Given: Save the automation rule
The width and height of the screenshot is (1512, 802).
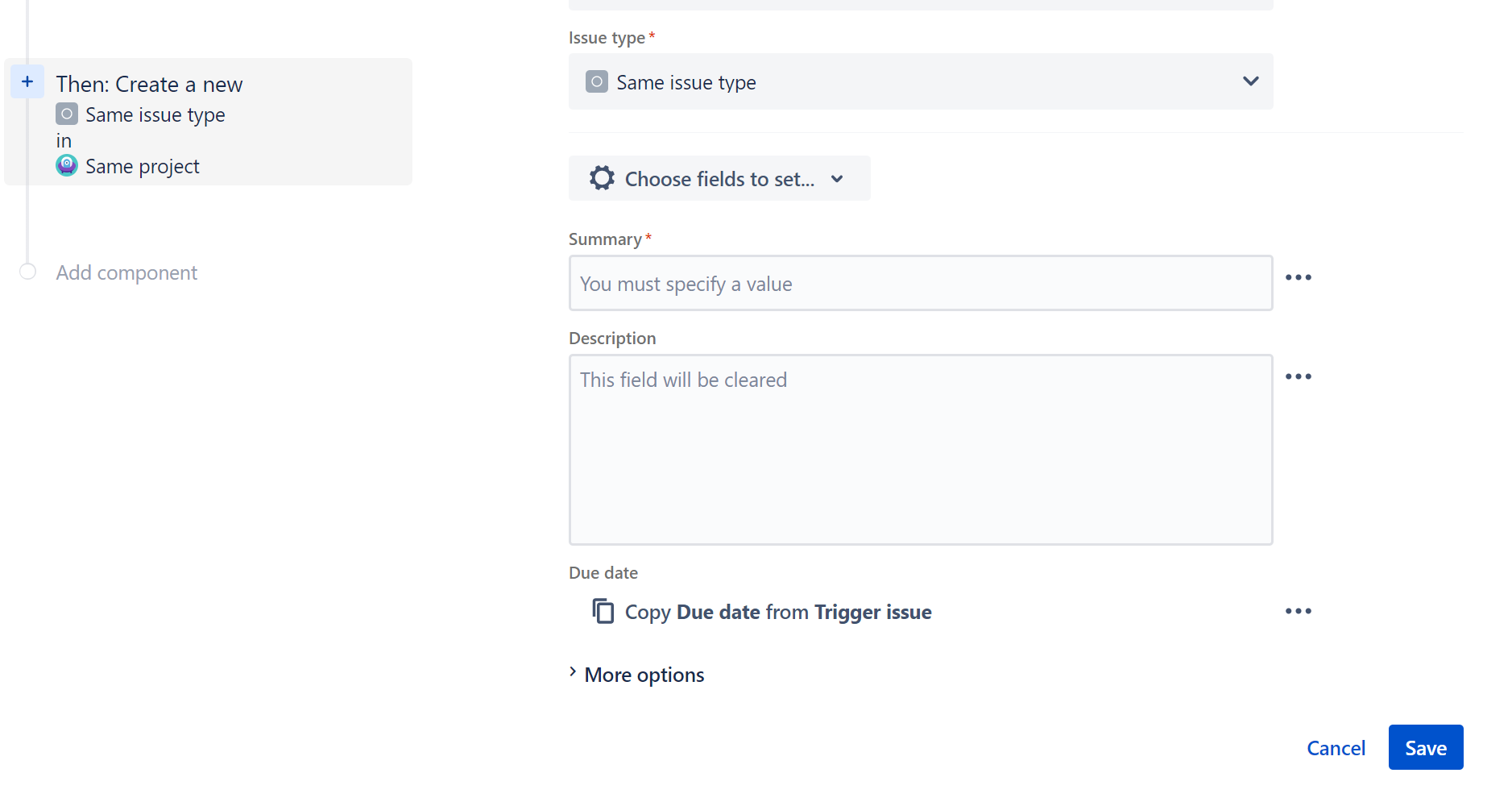Looking at the screenshot, I should click(1425, 747).
